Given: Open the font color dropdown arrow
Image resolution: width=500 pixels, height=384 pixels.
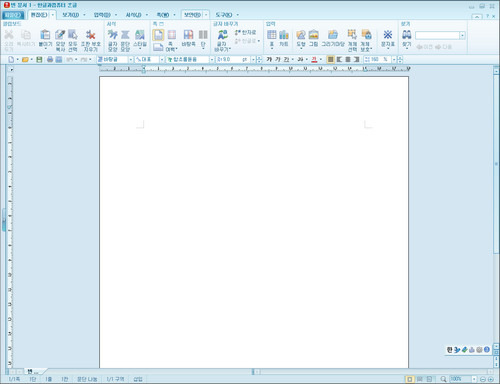Looking at the screenshot, I should pos(321,59).
